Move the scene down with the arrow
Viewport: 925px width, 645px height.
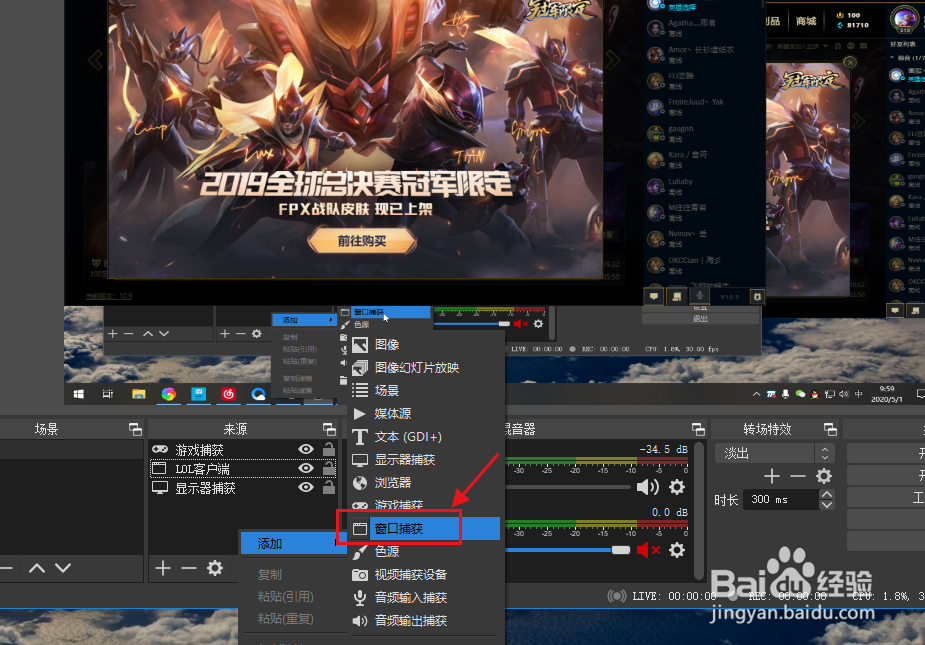point(63,568)
